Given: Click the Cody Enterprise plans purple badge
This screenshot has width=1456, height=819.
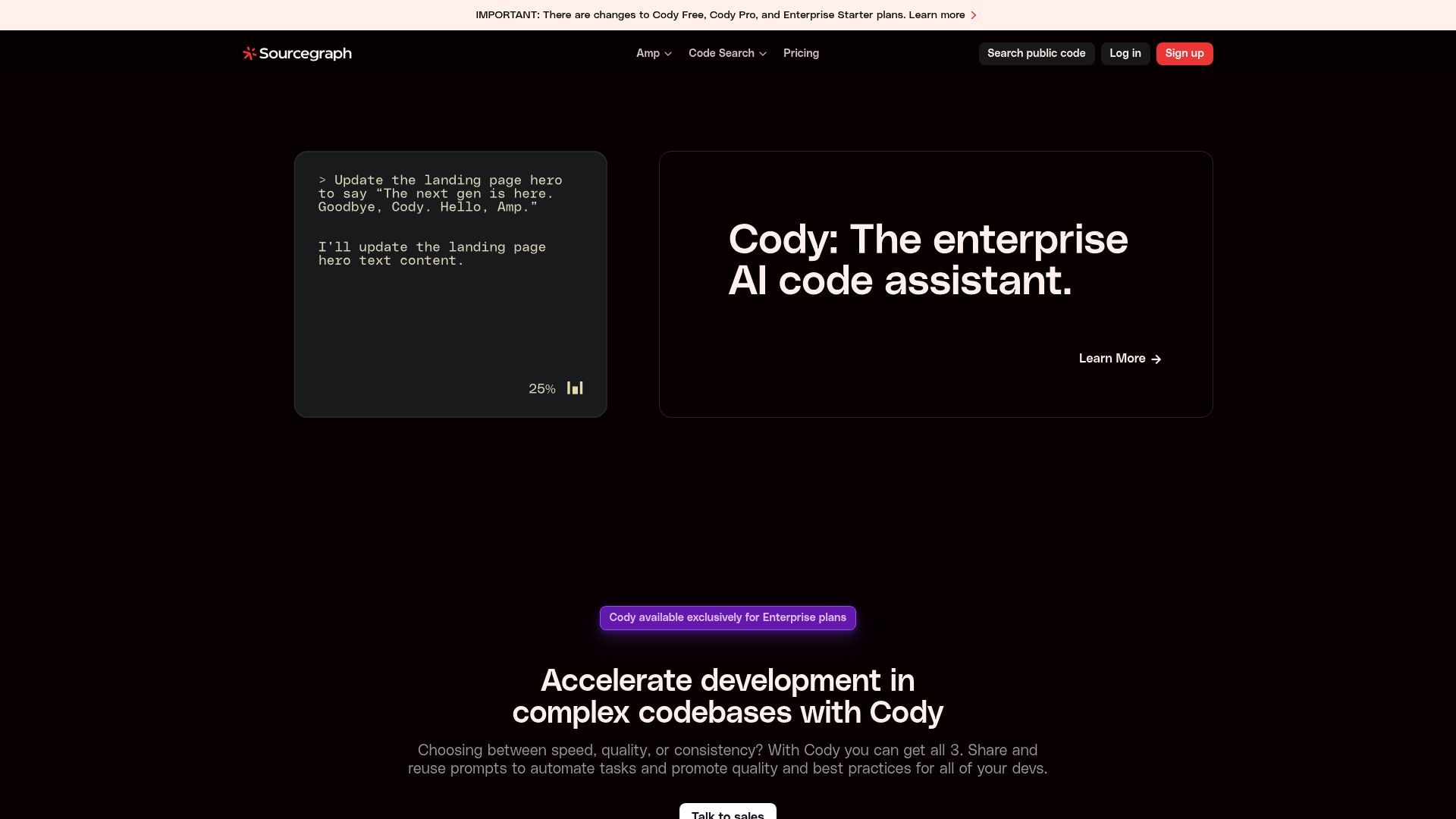Looking at the screenshot, I should (x=727, y=617).
